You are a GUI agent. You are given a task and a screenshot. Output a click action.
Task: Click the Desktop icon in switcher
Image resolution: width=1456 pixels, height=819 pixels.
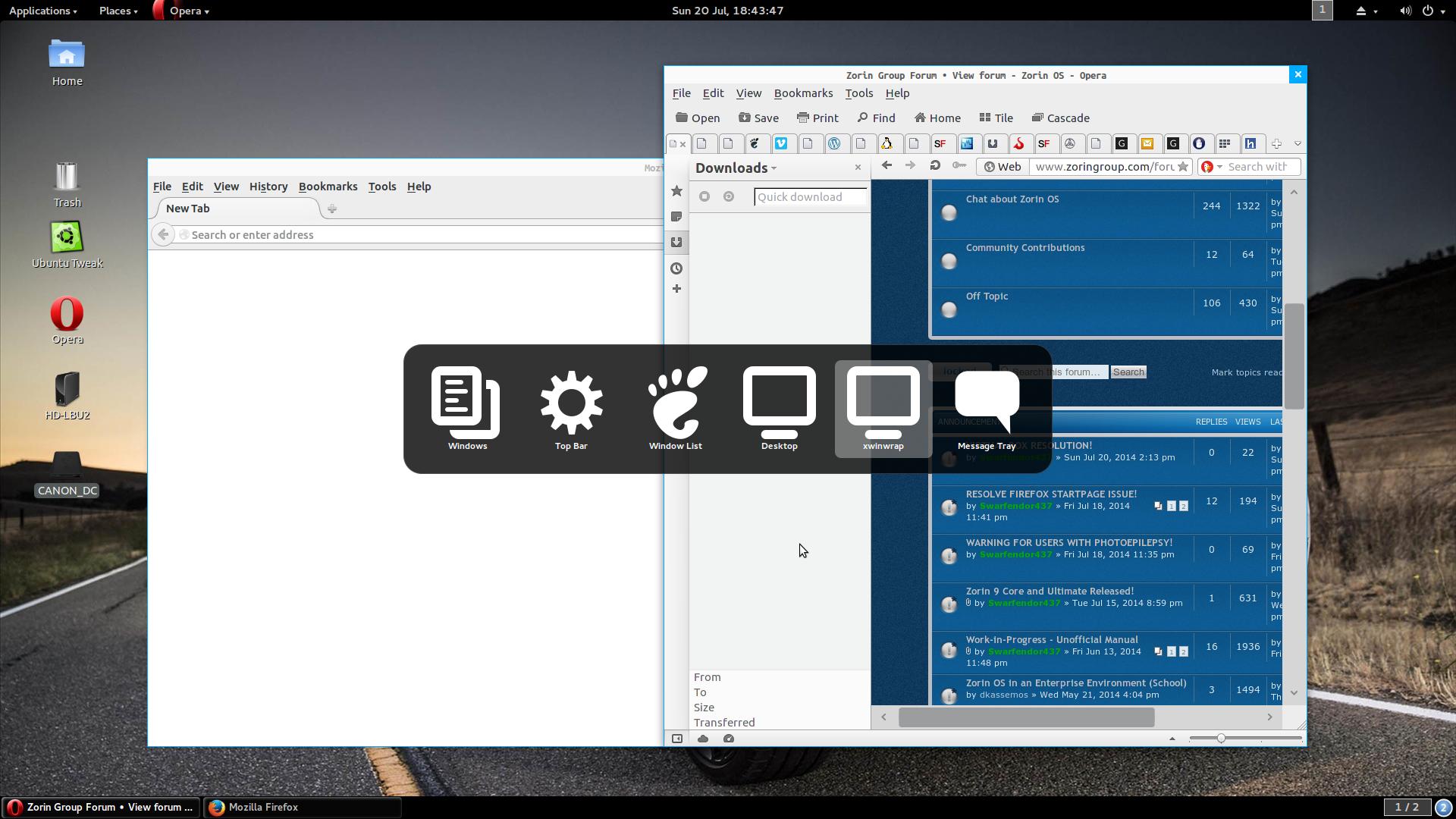779,408
